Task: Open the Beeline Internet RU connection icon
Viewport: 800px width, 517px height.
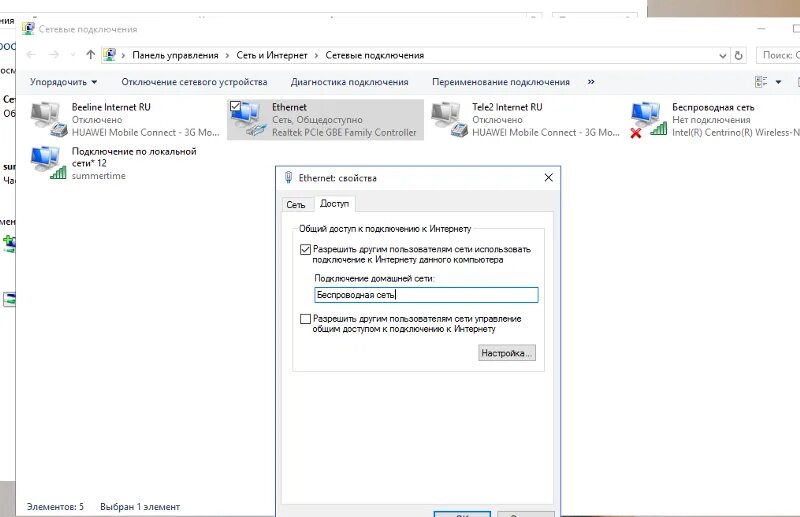Action: point(49,119)
